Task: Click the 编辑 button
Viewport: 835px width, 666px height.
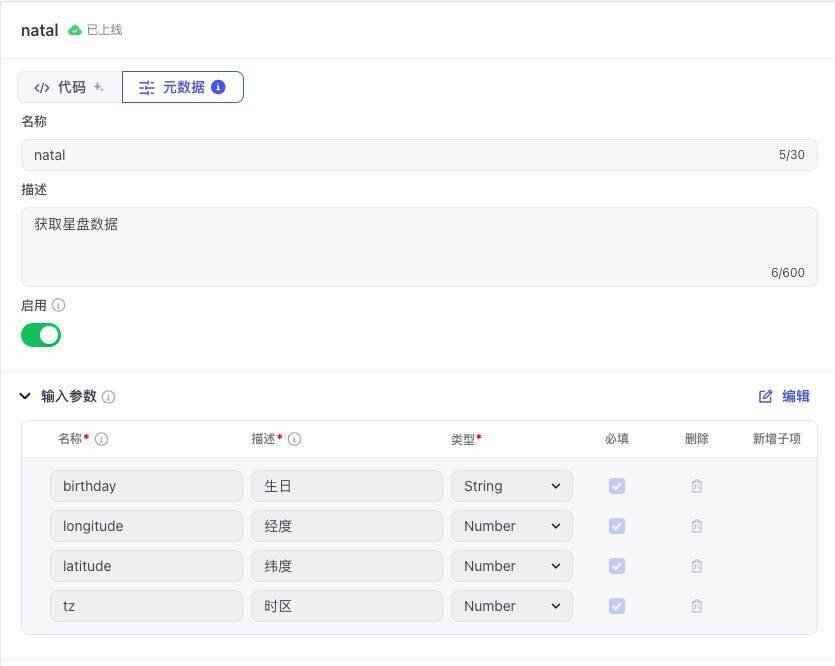Action: [784, 396]
